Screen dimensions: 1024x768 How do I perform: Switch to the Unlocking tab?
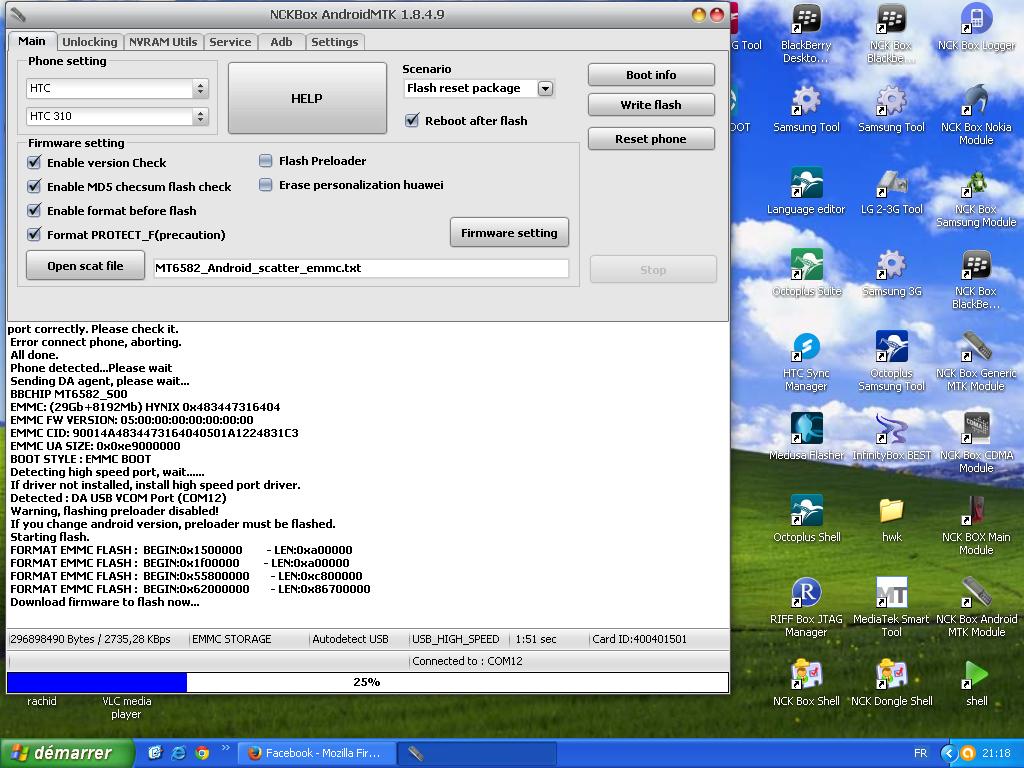tap(89, 42)
